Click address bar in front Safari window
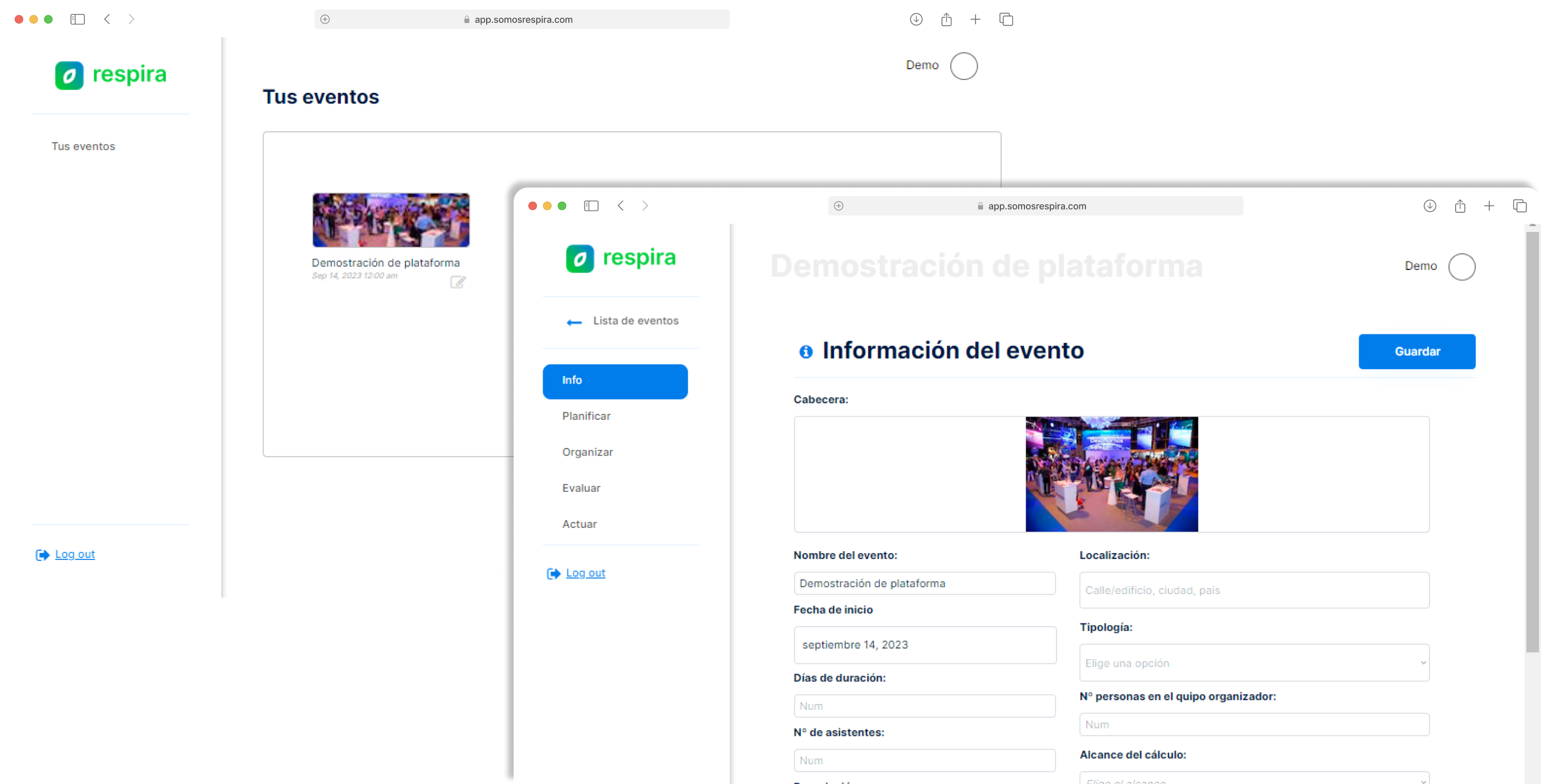 (1035, 206)
